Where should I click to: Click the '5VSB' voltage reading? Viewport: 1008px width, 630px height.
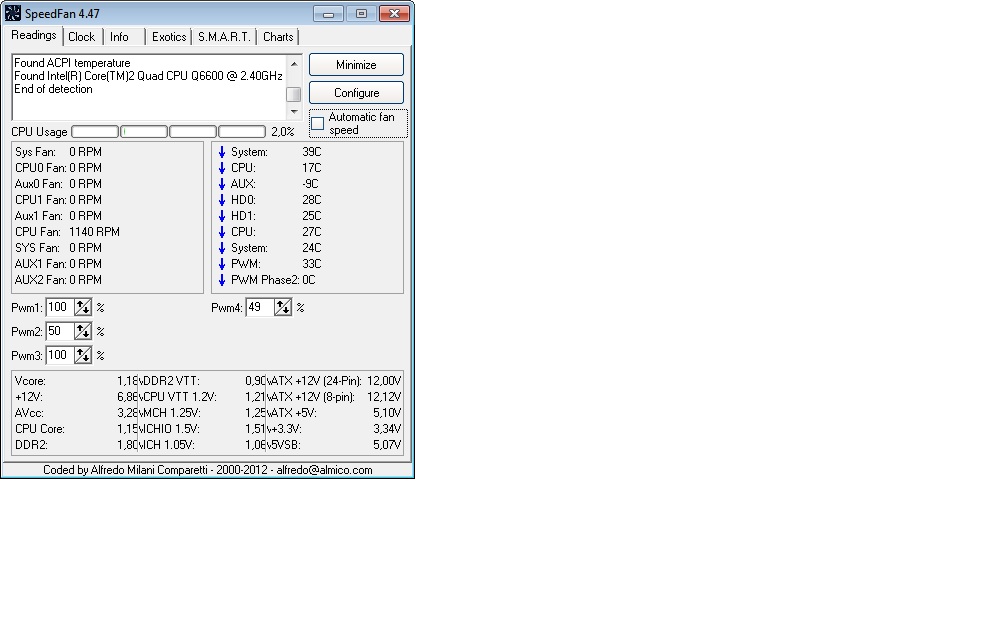click(334, 445)
